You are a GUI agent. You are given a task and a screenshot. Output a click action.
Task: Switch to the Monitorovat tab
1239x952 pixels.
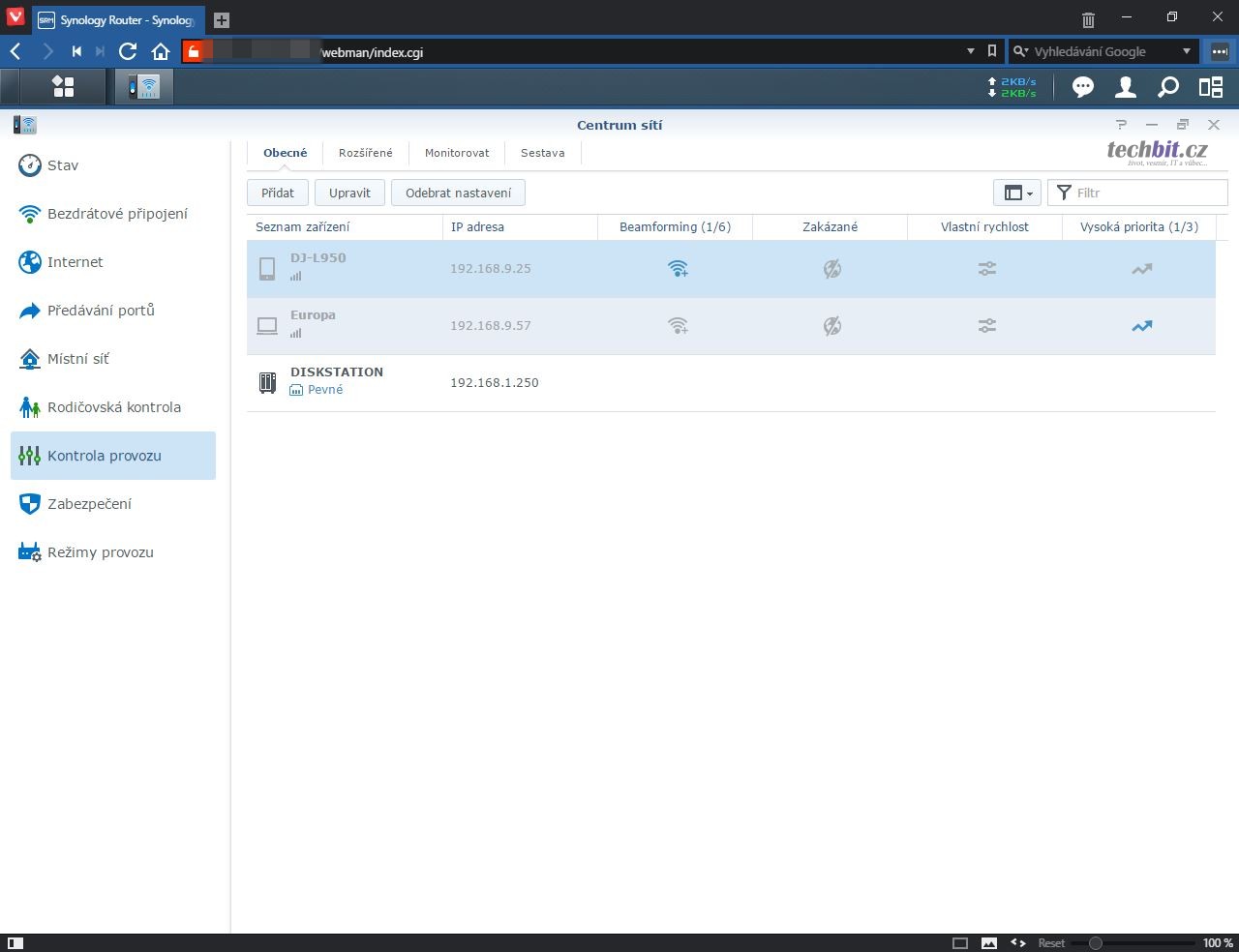[x=457, y=153]
